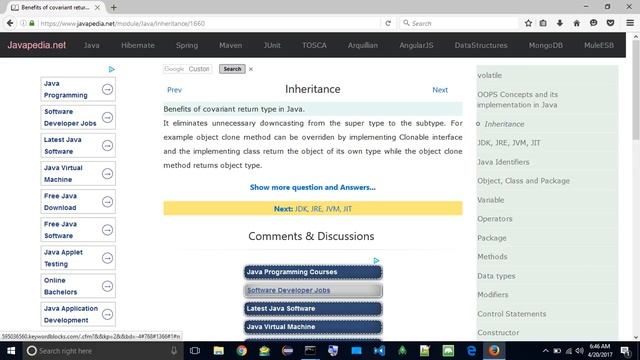
Task: Open DataStructures section in navbar
Action: [481, 45]
